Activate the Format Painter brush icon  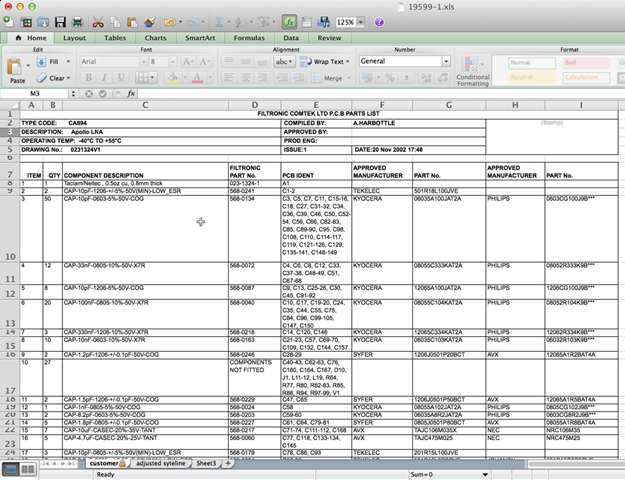pyautogui.click(x=150, y=22)
